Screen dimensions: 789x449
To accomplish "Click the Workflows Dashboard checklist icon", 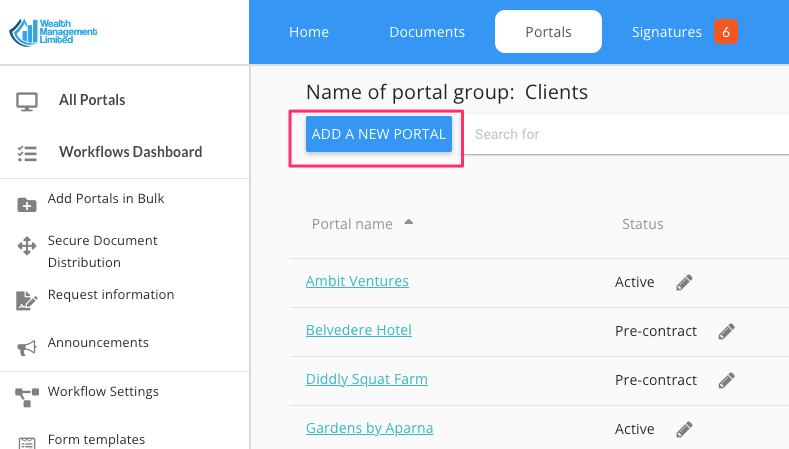I will 27,153.
